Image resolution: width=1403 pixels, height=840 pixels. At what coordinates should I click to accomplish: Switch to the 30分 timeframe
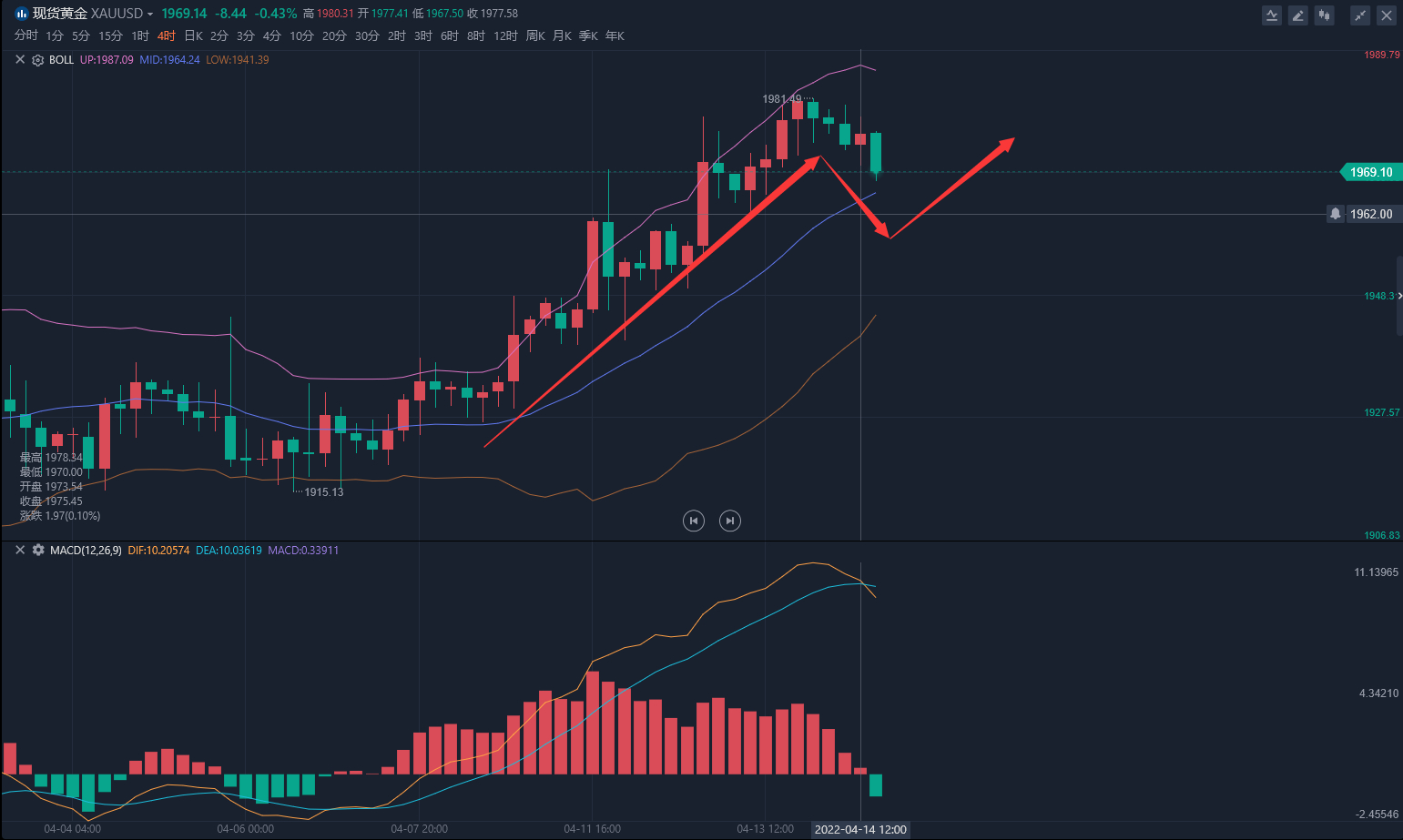(x=367, y=35)
